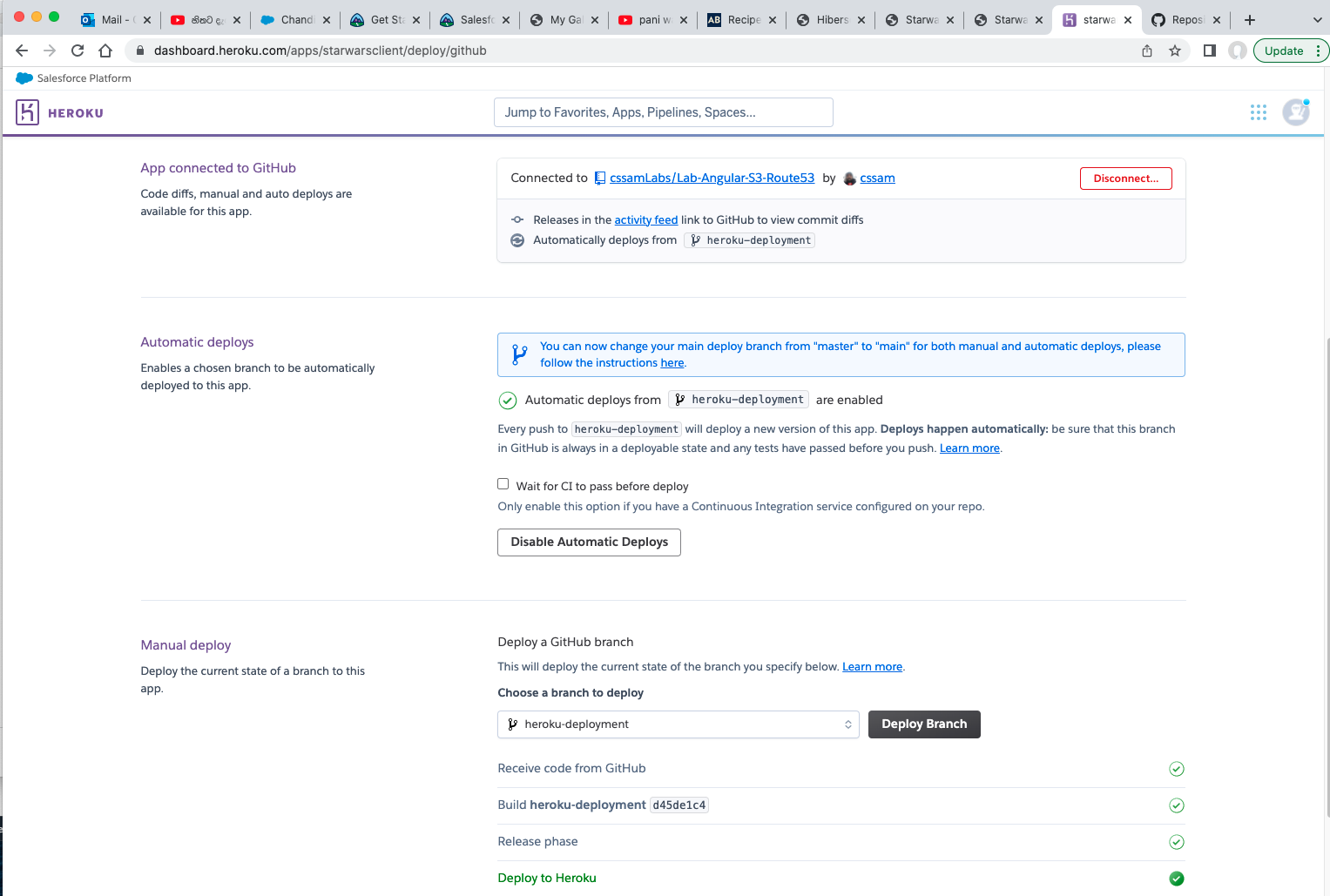The image size is (1330, 896).
Task: Switch to the My Ga tab
Action: (x=564, y=19)
